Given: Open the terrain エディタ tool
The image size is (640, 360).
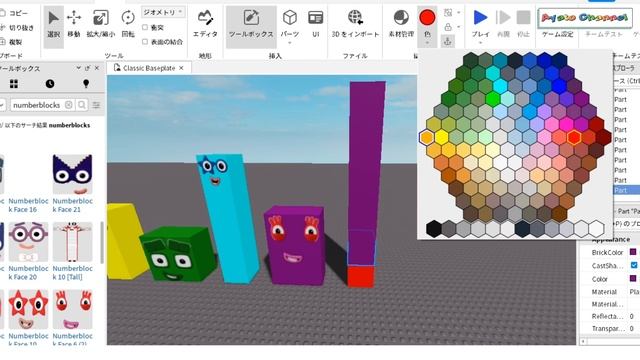Looking at the screenshot, I should (205, 24).
